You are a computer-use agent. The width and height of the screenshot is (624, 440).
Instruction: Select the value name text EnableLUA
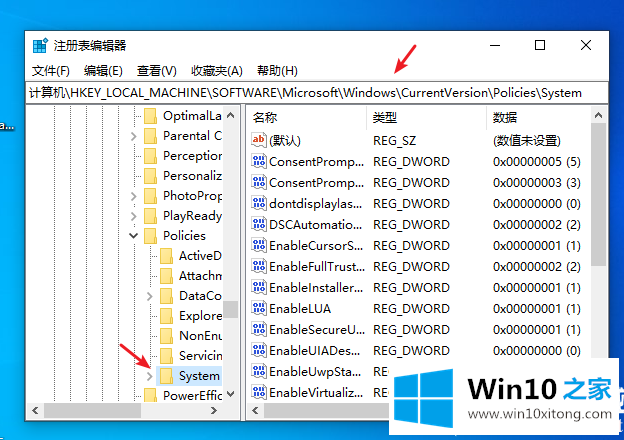tap(300, 309)
